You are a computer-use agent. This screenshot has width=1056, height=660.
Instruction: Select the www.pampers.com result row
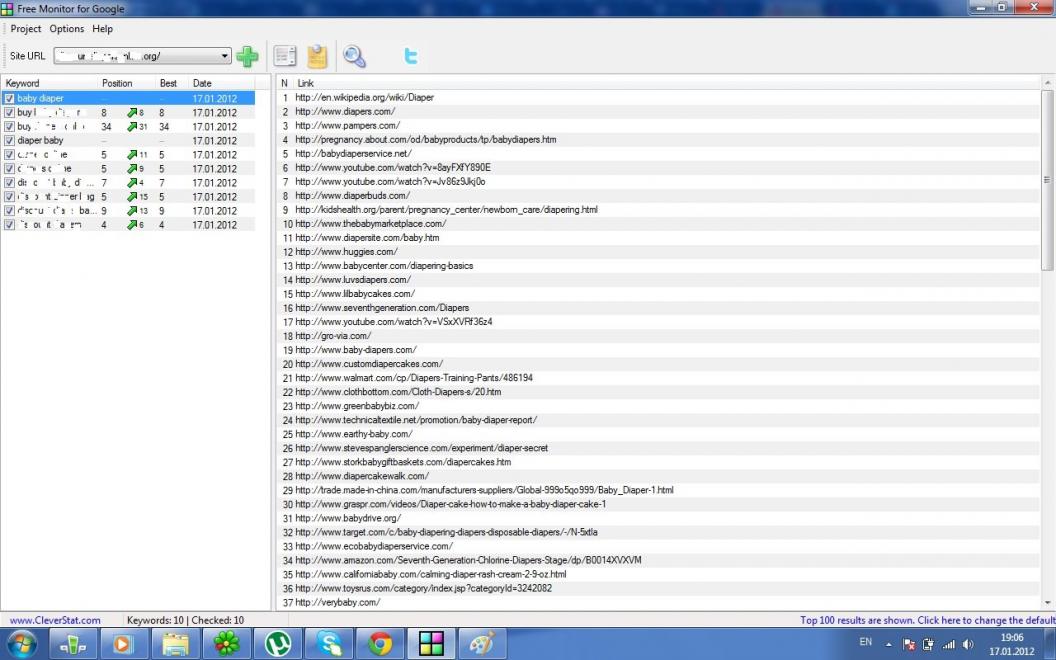[659, 126]
